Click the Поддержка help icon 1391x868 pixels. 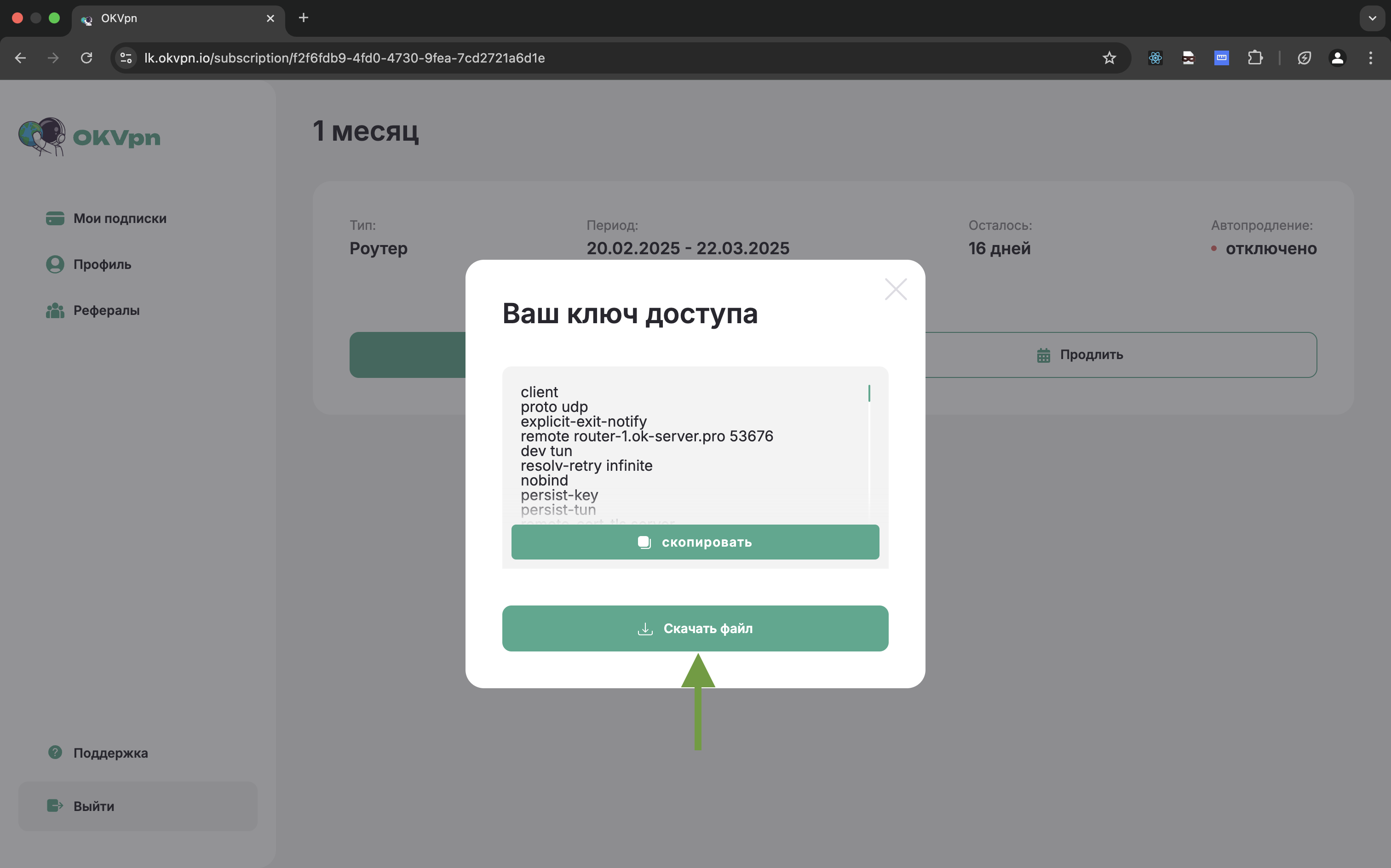55,752
